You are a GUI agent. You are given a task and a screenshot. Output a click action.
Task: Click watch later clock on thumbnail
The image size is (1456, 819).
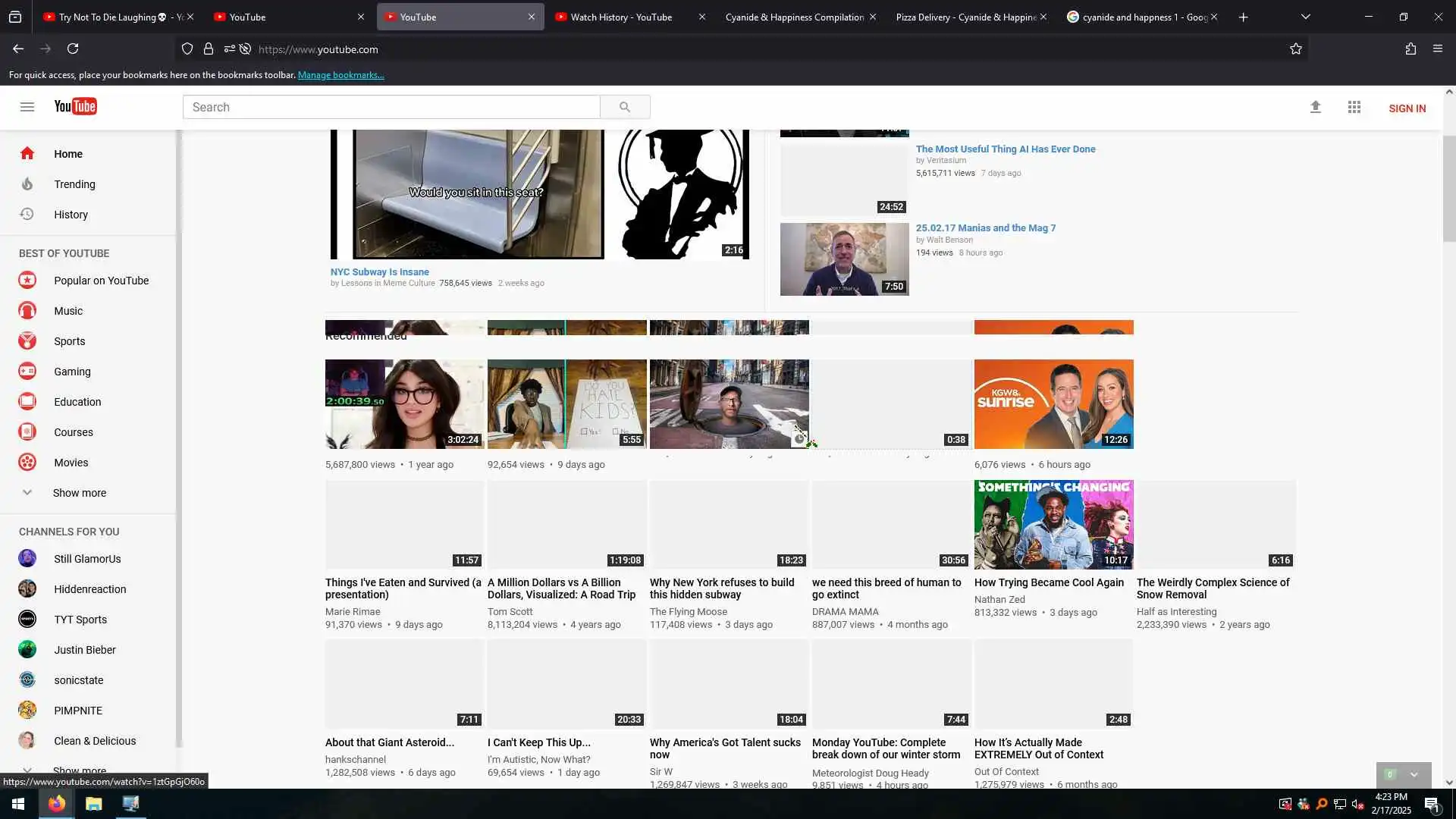tap(799, 438)
